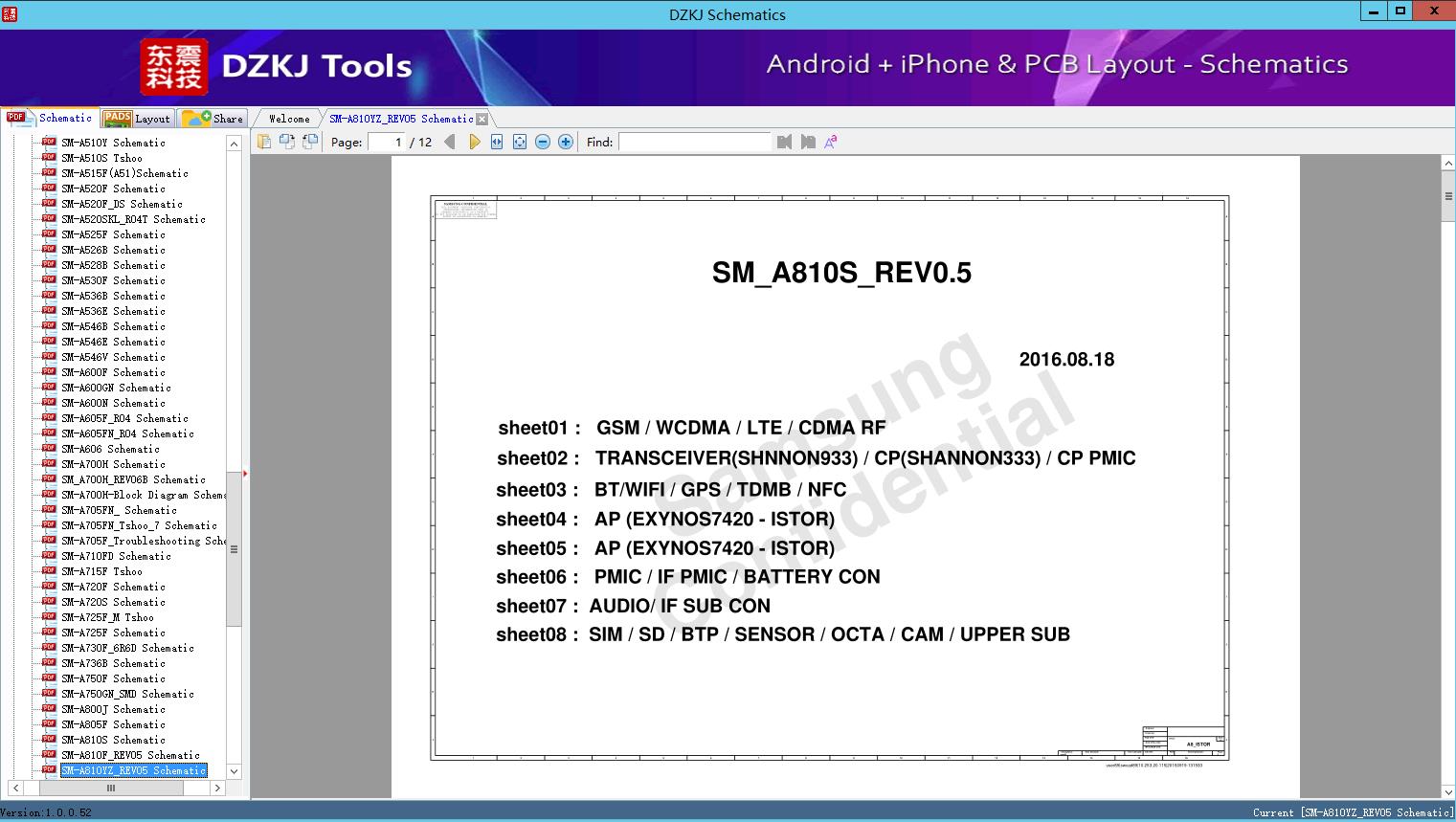The width and height of the screenshot is (1456, 822).
Task: Switch to the Welcome tab
Action: click(289, 119)
